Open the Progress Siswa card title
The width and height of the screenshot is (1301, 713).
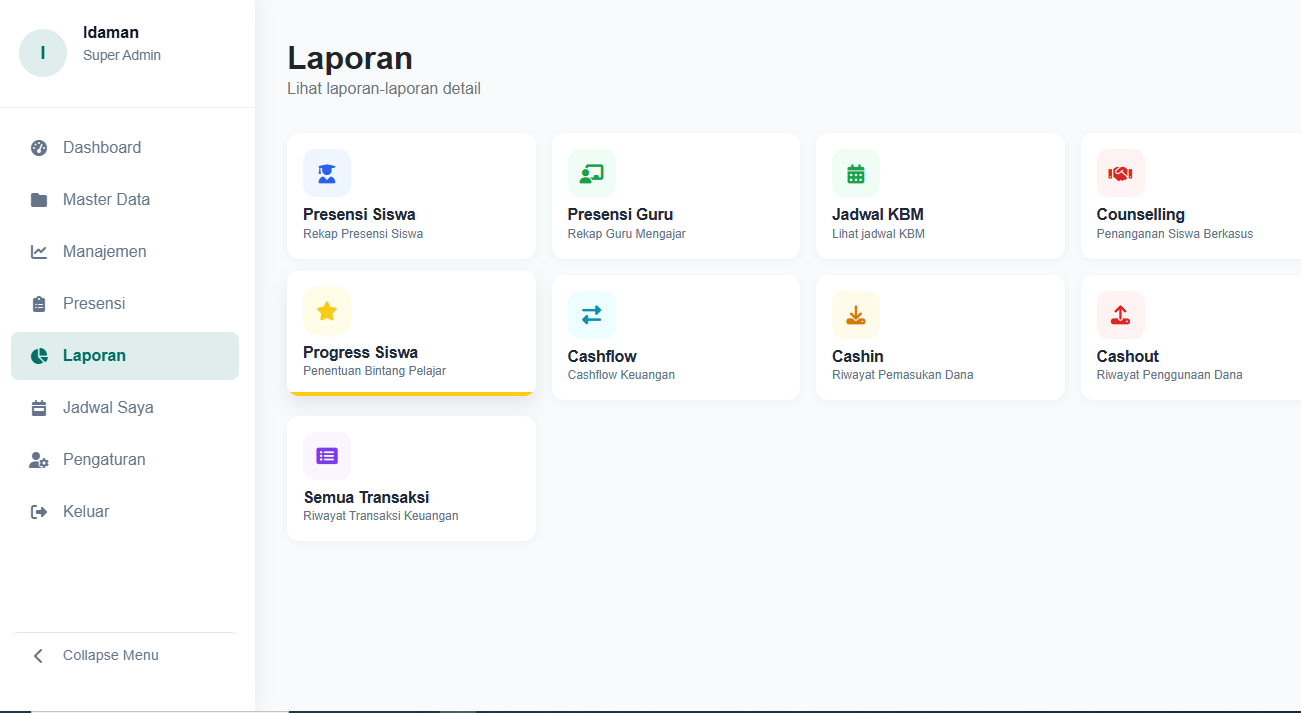tap(361, 352)
